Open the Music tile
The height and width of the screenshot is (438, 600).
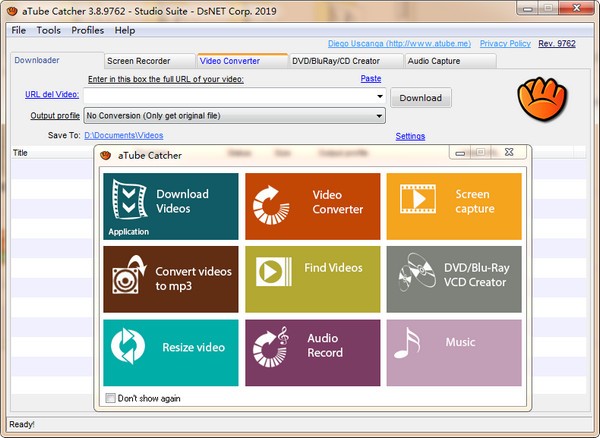(454, 352)
